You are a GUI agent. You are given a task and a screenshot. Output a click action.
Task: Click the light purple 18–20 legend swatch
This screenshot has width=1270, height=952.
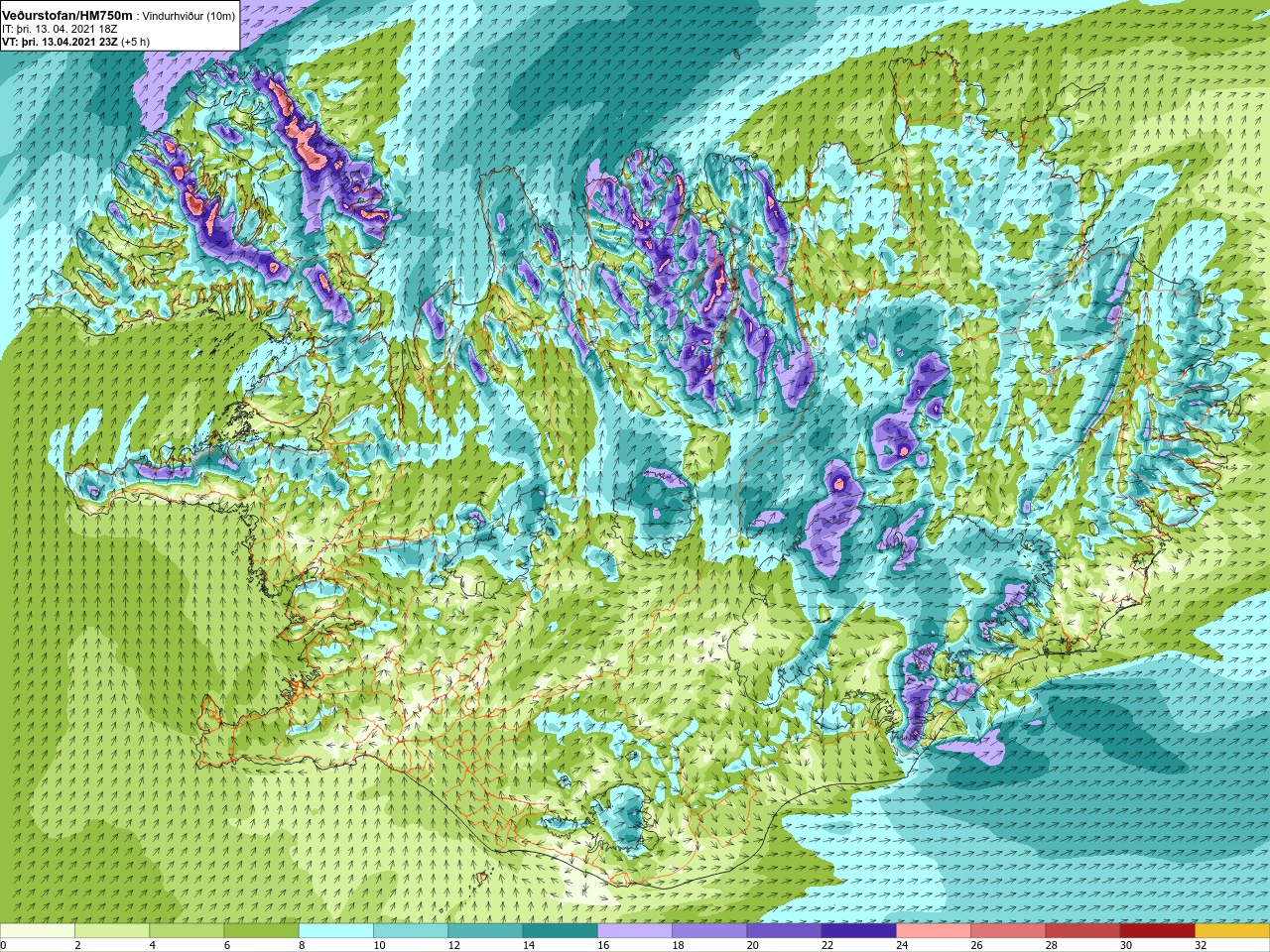pyautogui.click(x=709, y=931)
